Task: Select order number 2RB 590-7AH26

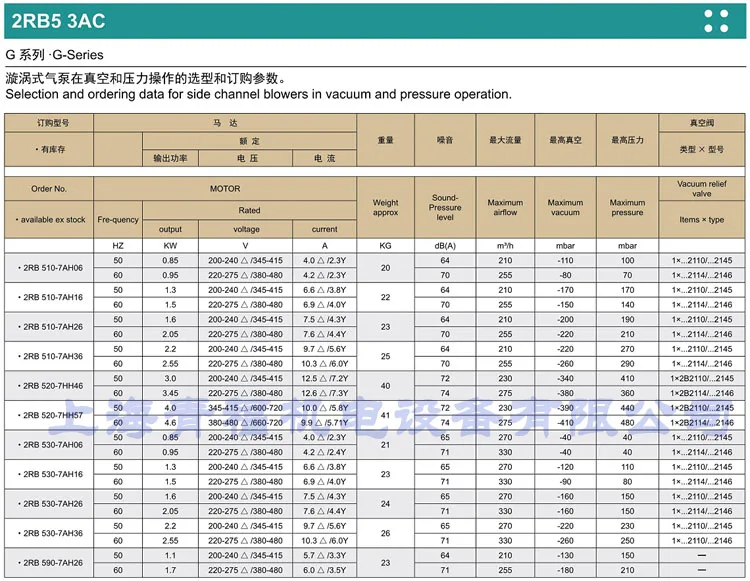Action: click(x=50, y=563)
